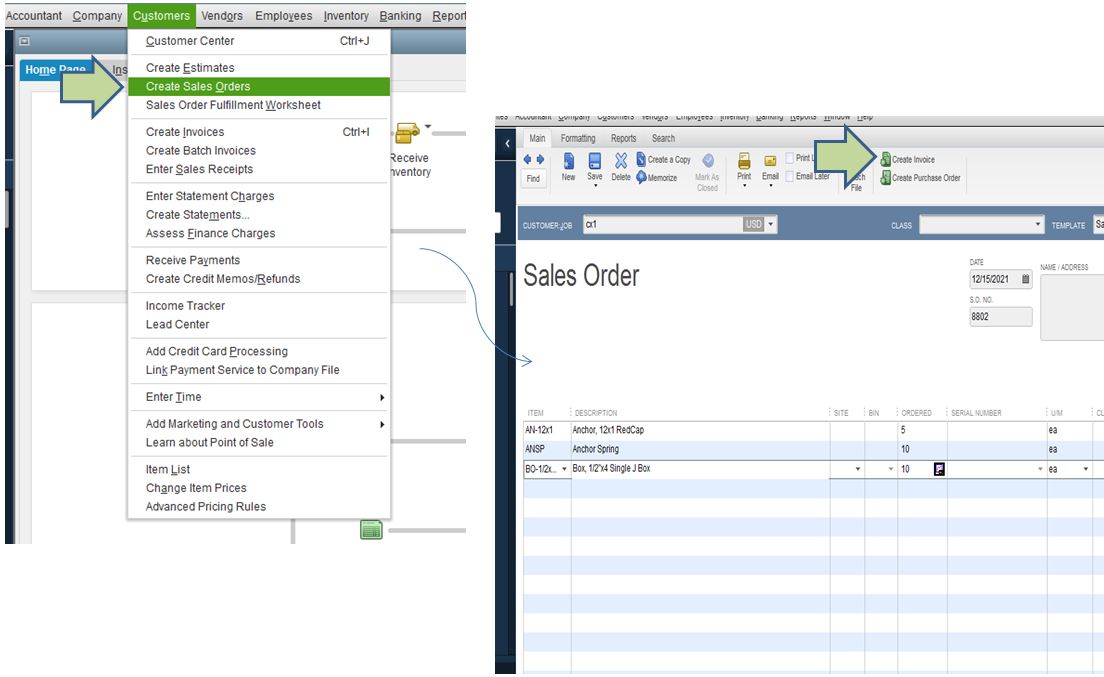Expand the Class dropdown
This screenshot has height=677, width=1104.
coord(1038,224)
